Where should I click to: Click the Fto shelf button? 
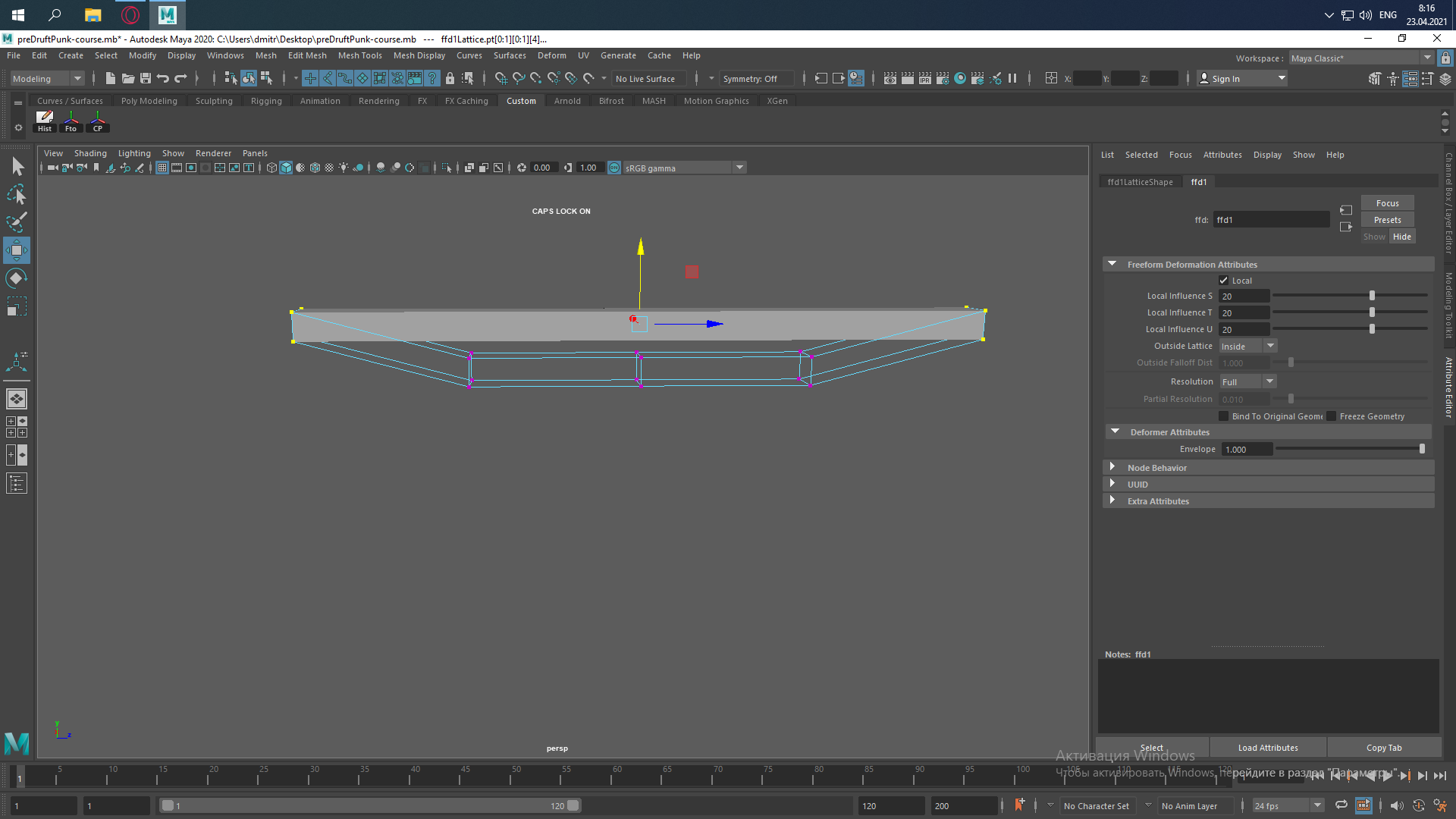71,121
